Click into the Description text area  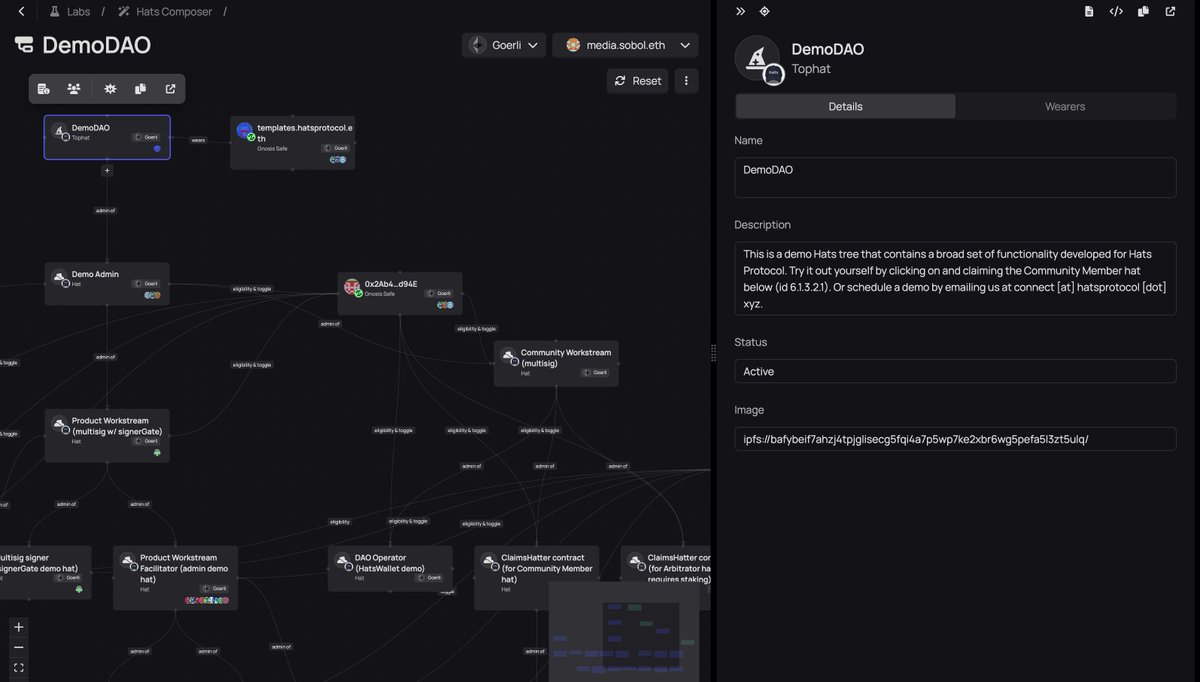[955, 278]
